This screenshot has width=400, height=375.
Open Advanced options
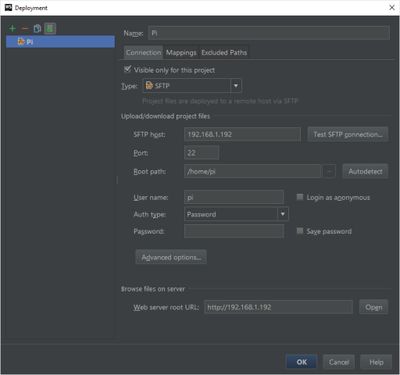tap(171, 257)
